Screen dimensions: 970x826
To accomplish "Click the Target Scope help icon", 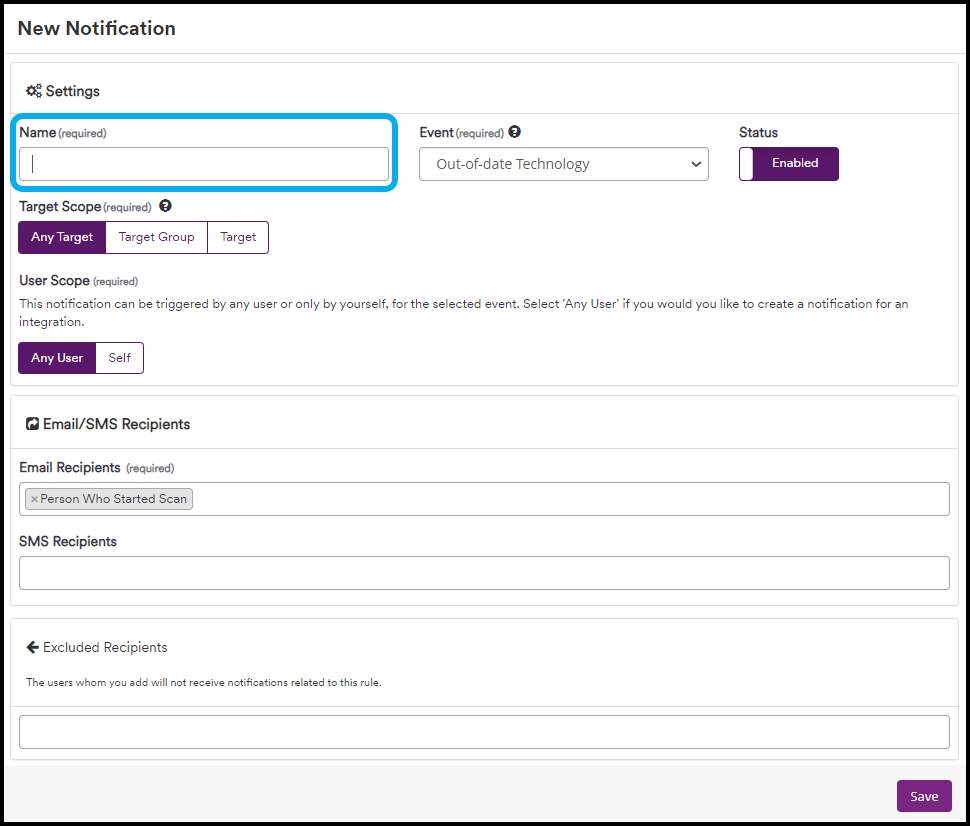I will (x=163, y=206).
